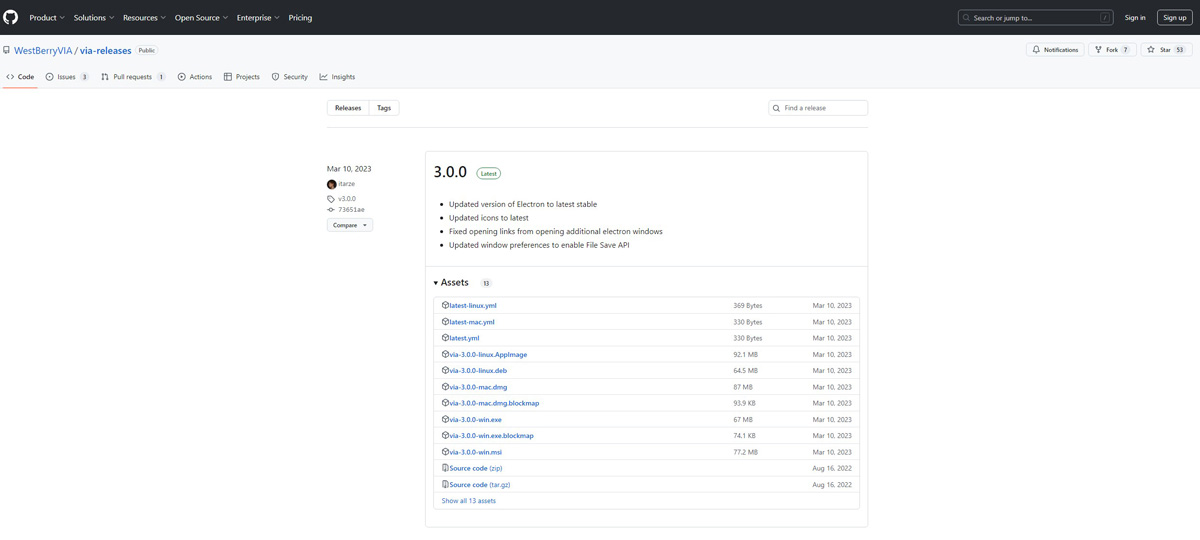Click the Pull requests icon
1200x540 pixels.
[105, 77]
